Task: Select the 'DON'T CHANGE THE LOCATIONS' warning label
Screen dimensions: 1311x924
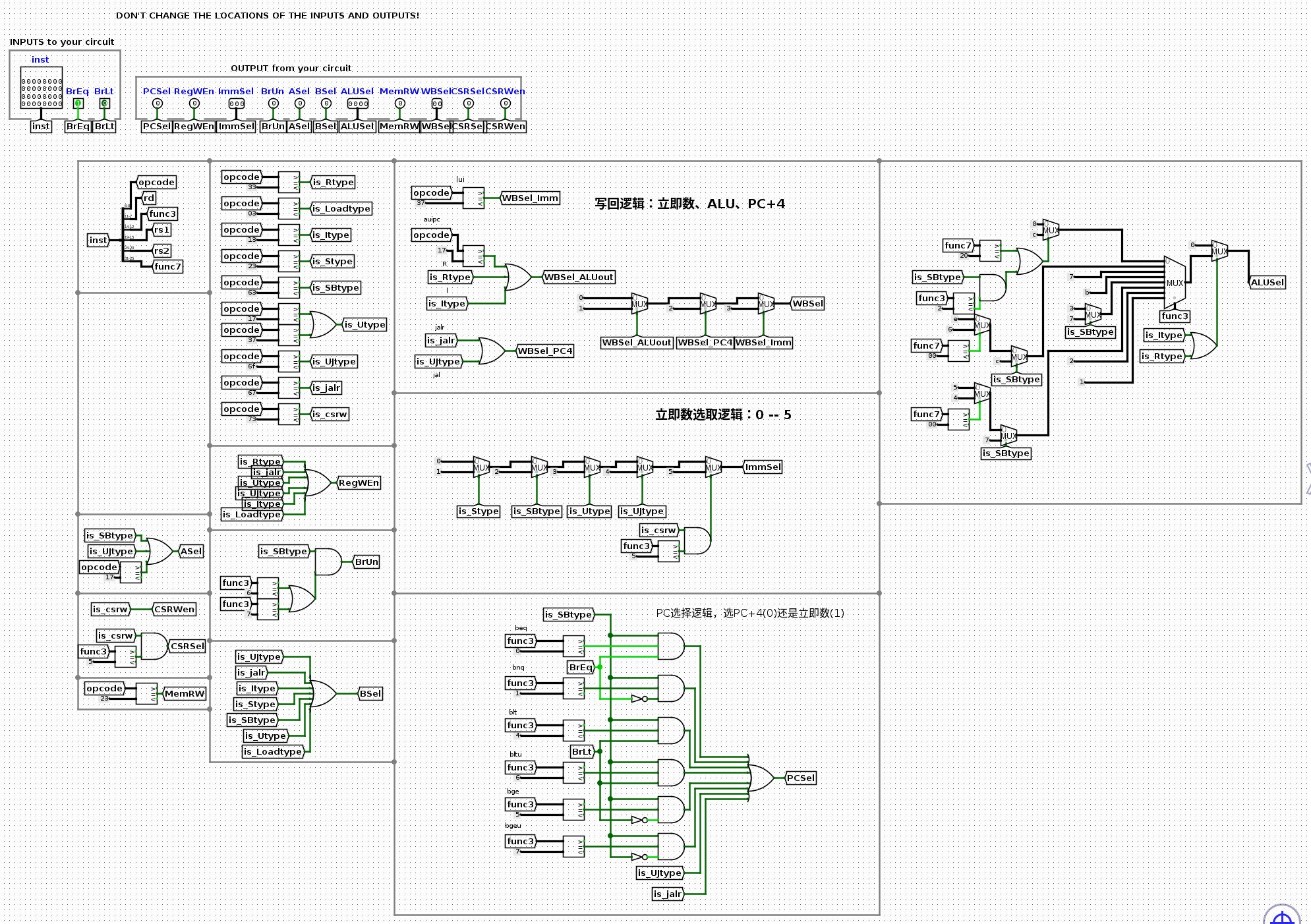Action: [268, 15]
